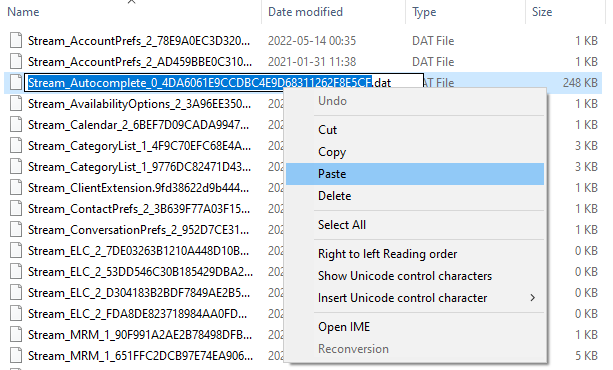Select file Stream_CategoryList_1_4F9C70EFC68E4A...
This screenshot has width=613, height=370.
coord(139,146)
